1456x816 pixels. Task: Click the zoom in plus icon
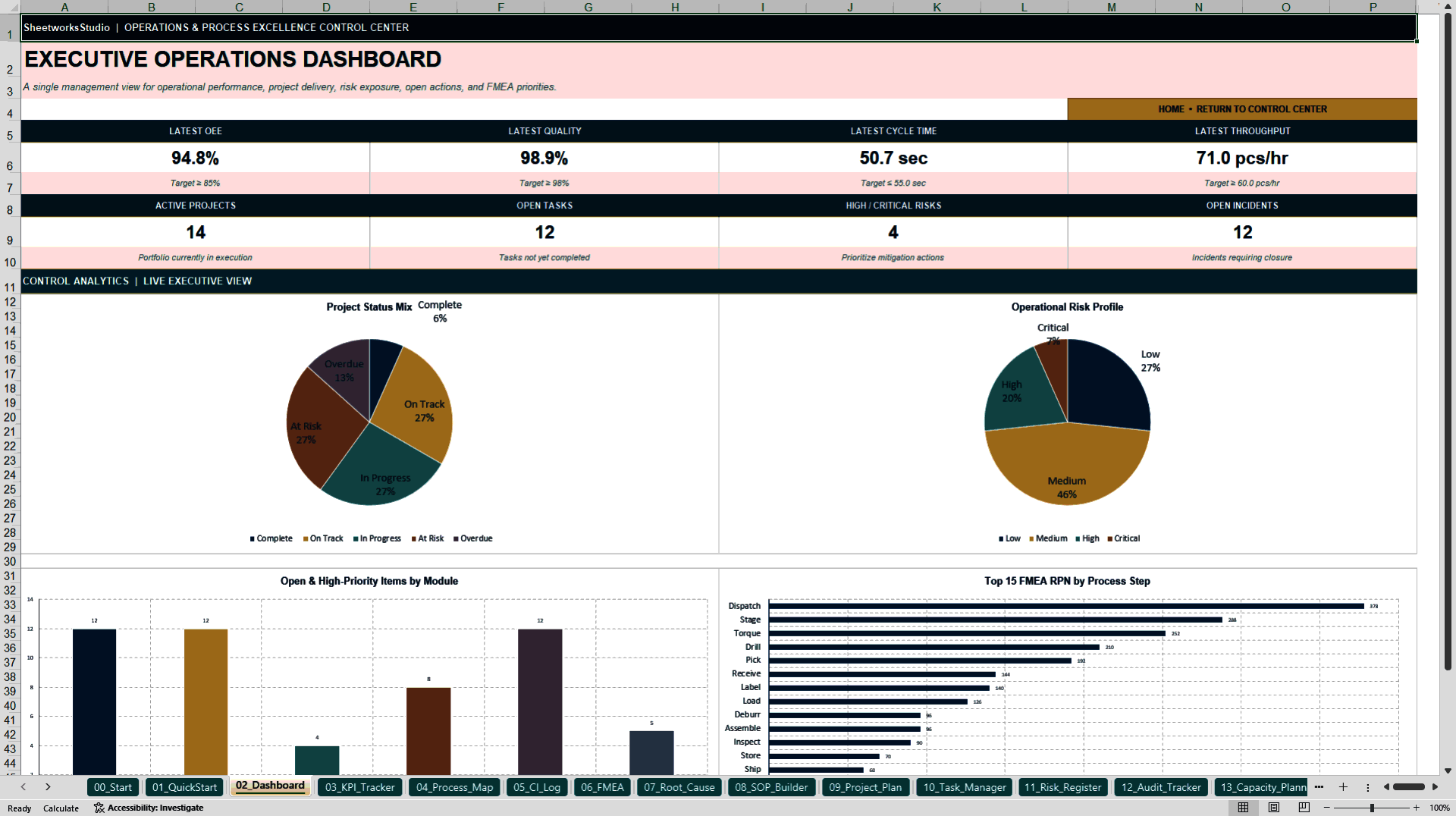[1416, 808]
